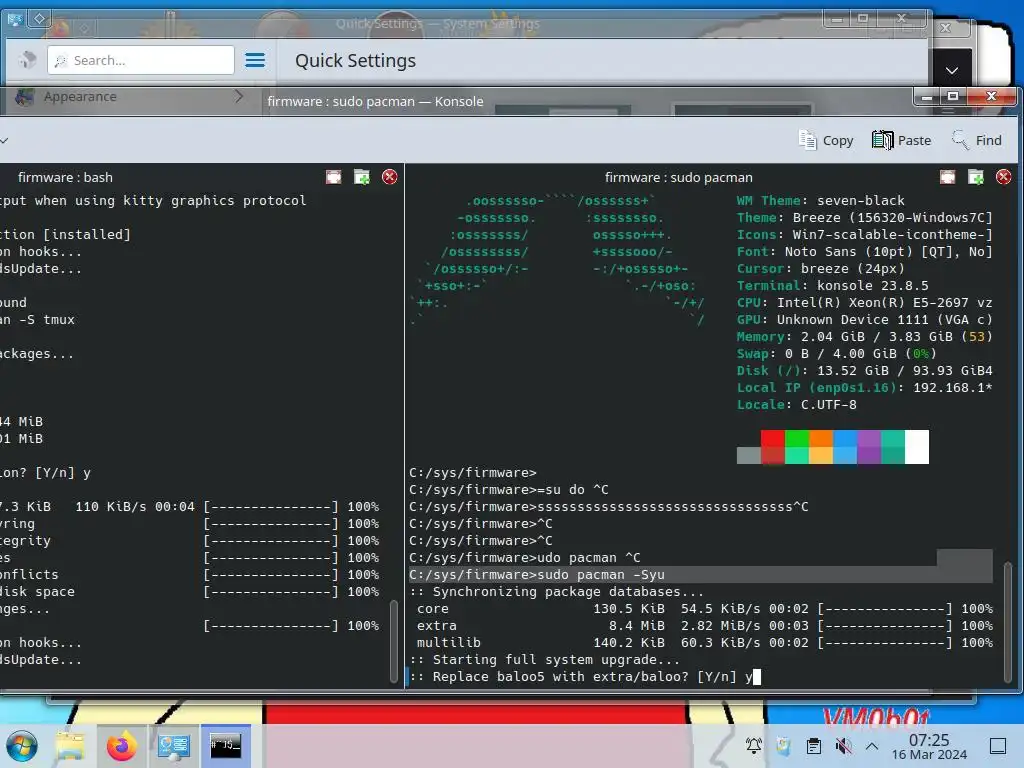Open the clock showing 07:25
Image resolution: width=1024 pixels, height=768 pixels.
coord(929,746)
